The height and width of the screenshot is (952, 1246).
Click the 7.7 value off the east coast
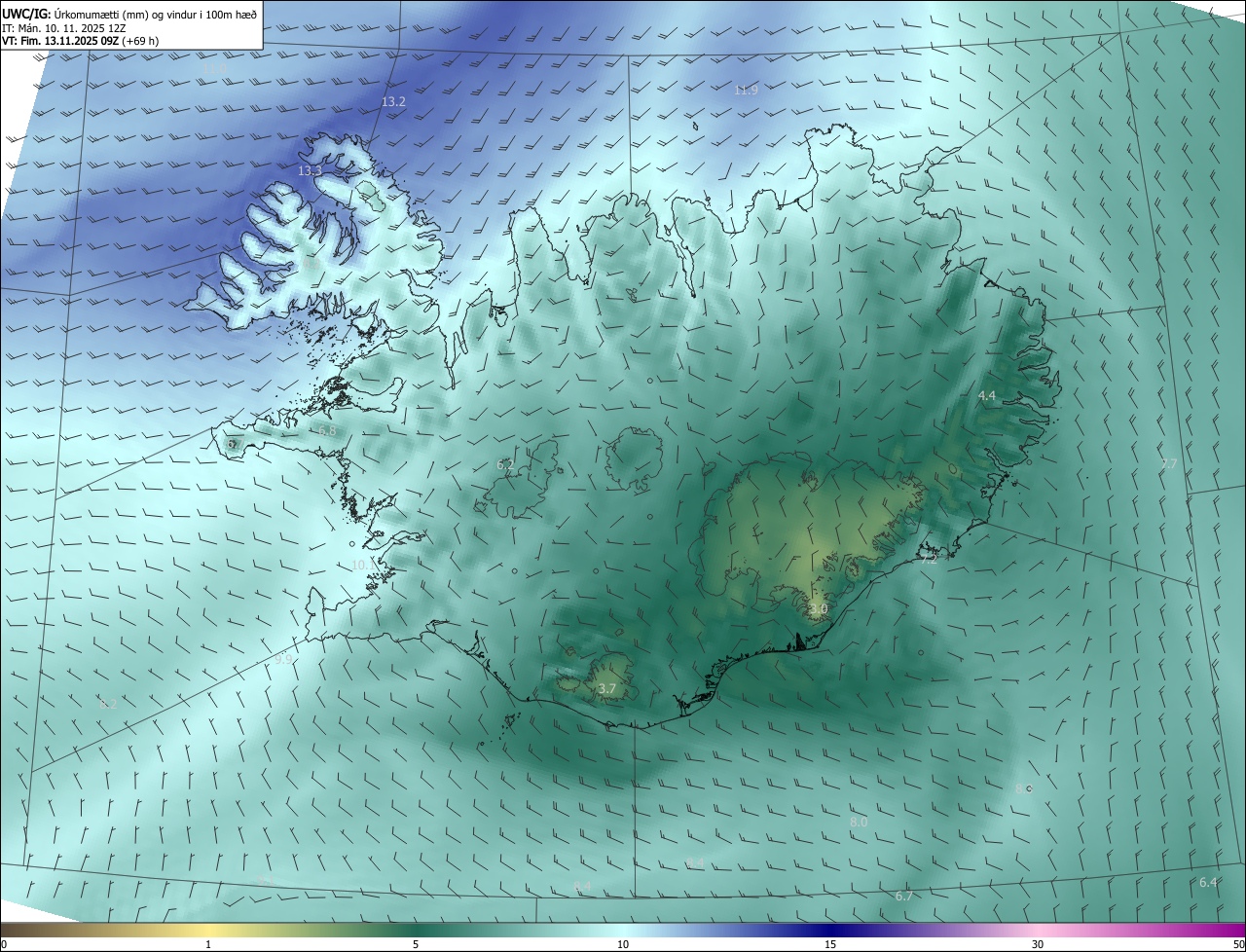[x=1169, y=463]
